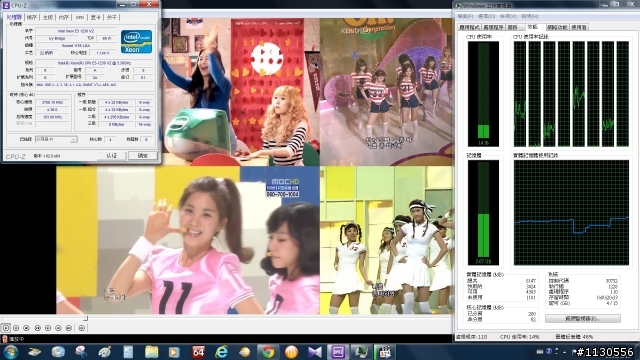This screenshot has width=640, height=360.
Task: Click the Intel Xeon E3 1230 V2 name field
Action: coord(76,31)
